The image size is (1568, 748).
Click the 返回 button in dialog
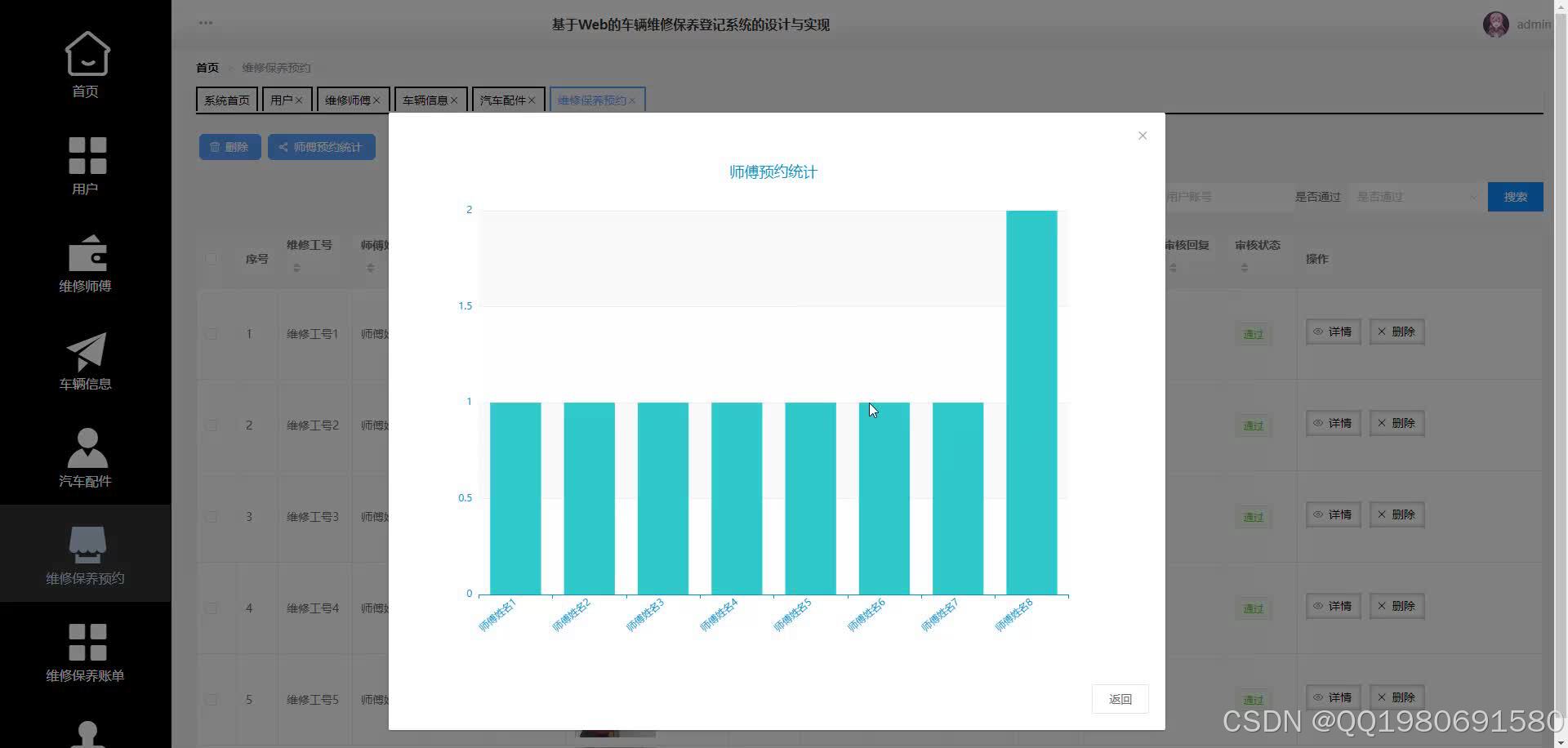[x=1120, y=699]
